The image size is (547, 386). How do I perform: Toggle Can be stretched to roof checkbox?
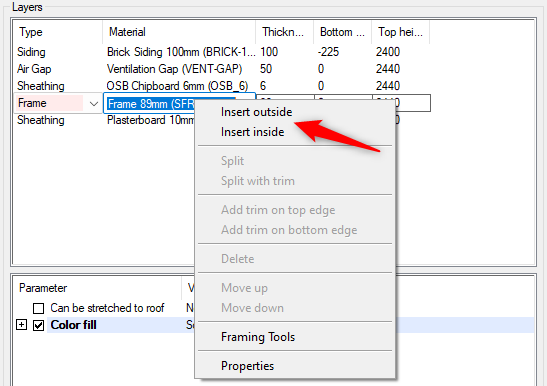click(x=38, y=308)
